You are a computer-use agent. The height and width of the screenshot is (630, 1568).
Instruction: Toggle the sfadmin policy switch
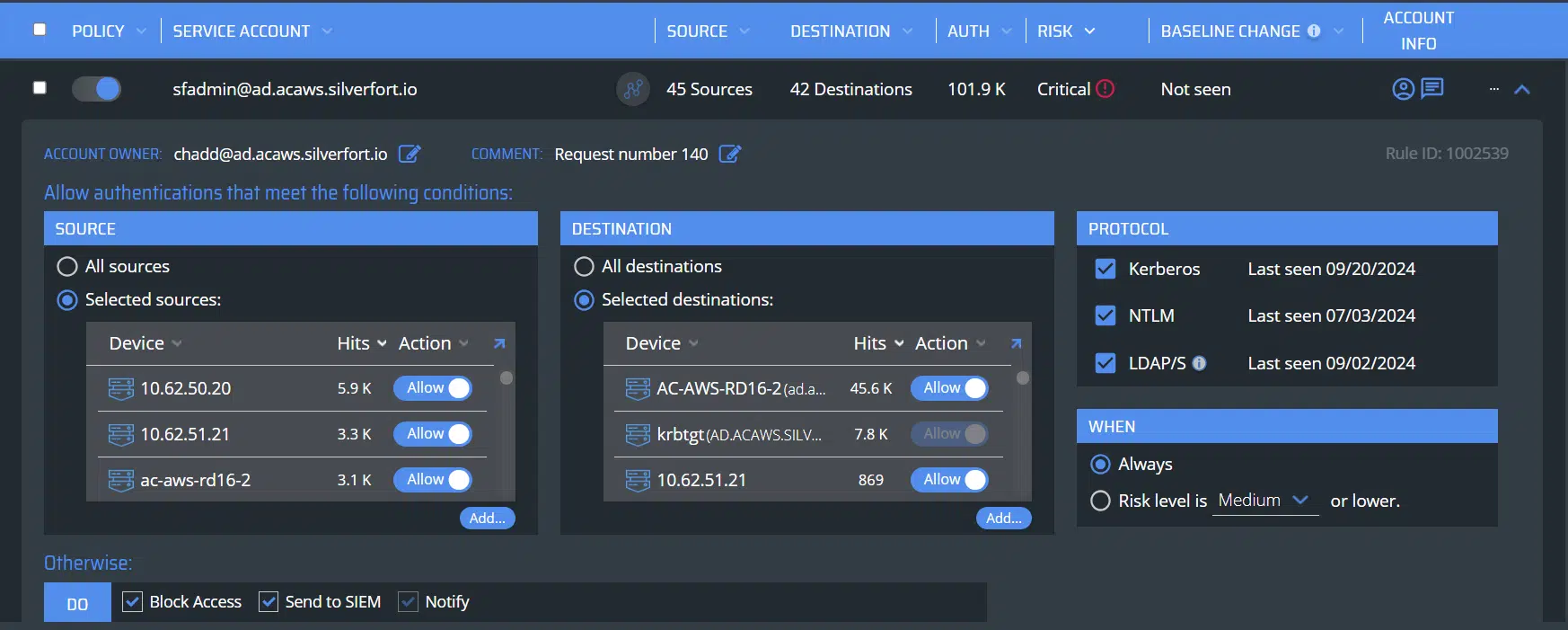97,89
